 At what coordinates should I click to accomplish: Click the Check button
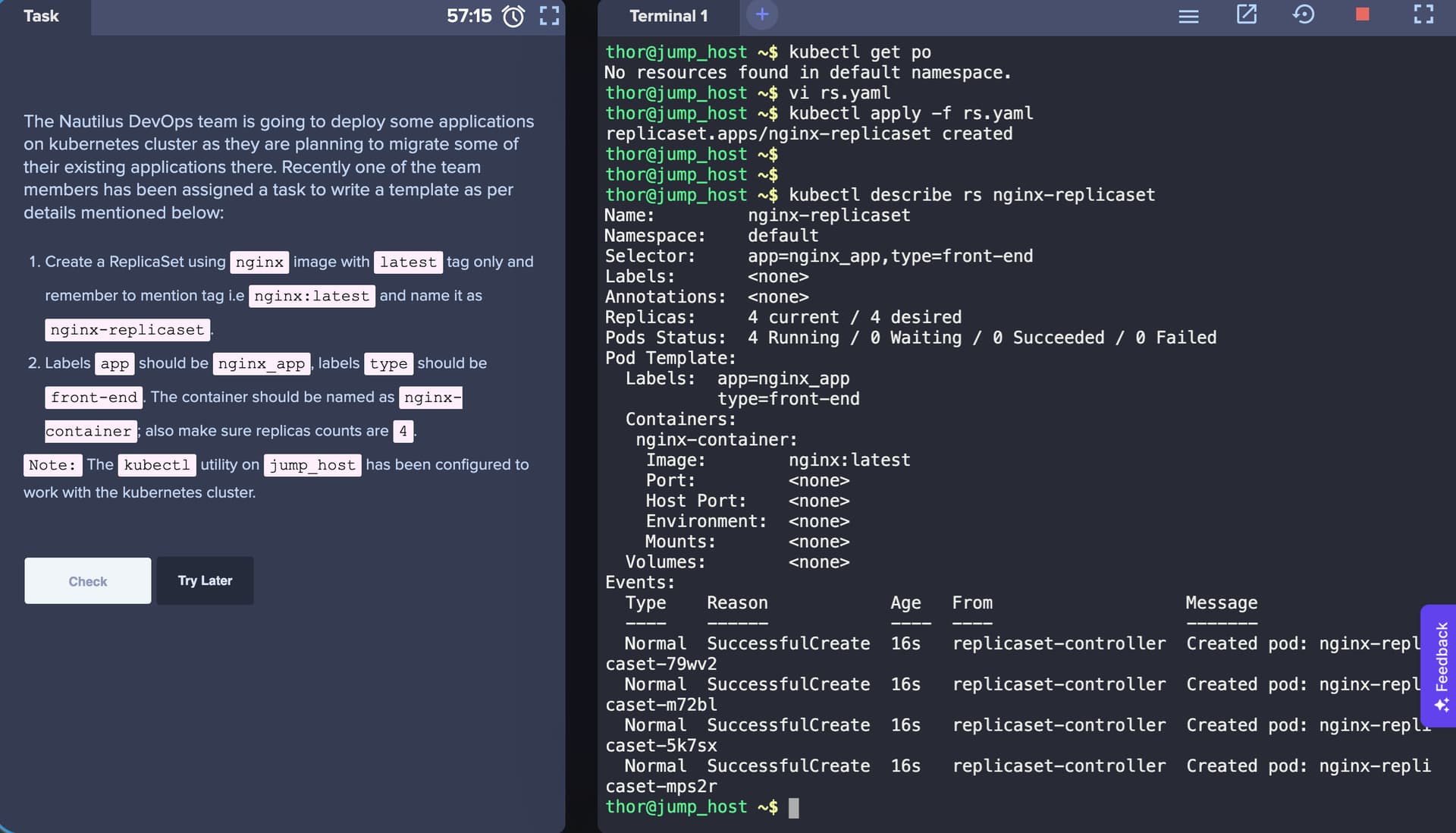[x=88, y=581]
